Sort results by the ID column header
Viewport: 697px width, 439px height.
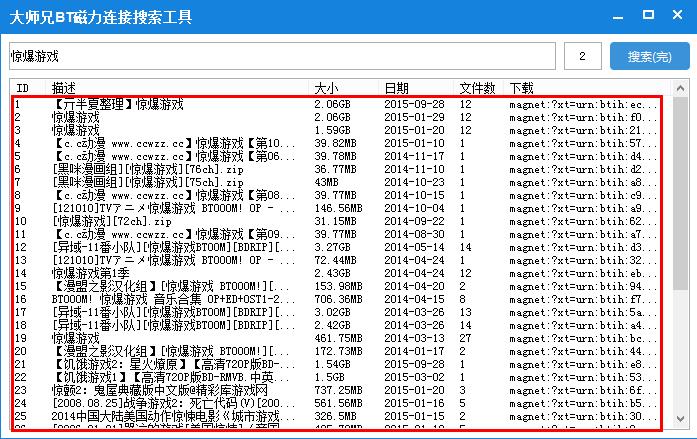click(x=22, y=88)
